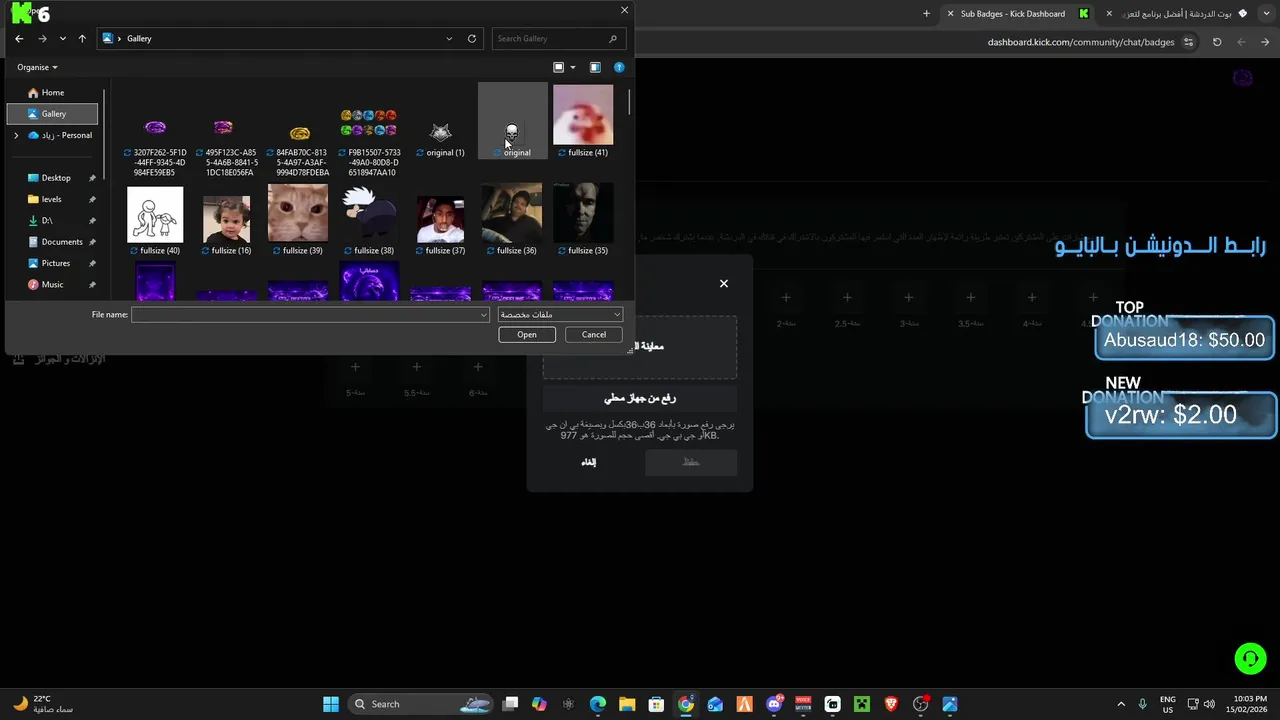This screenshot has width=1280, height=720.
Task: Select fullsize (39) cat image
Action: coord(298,220)
